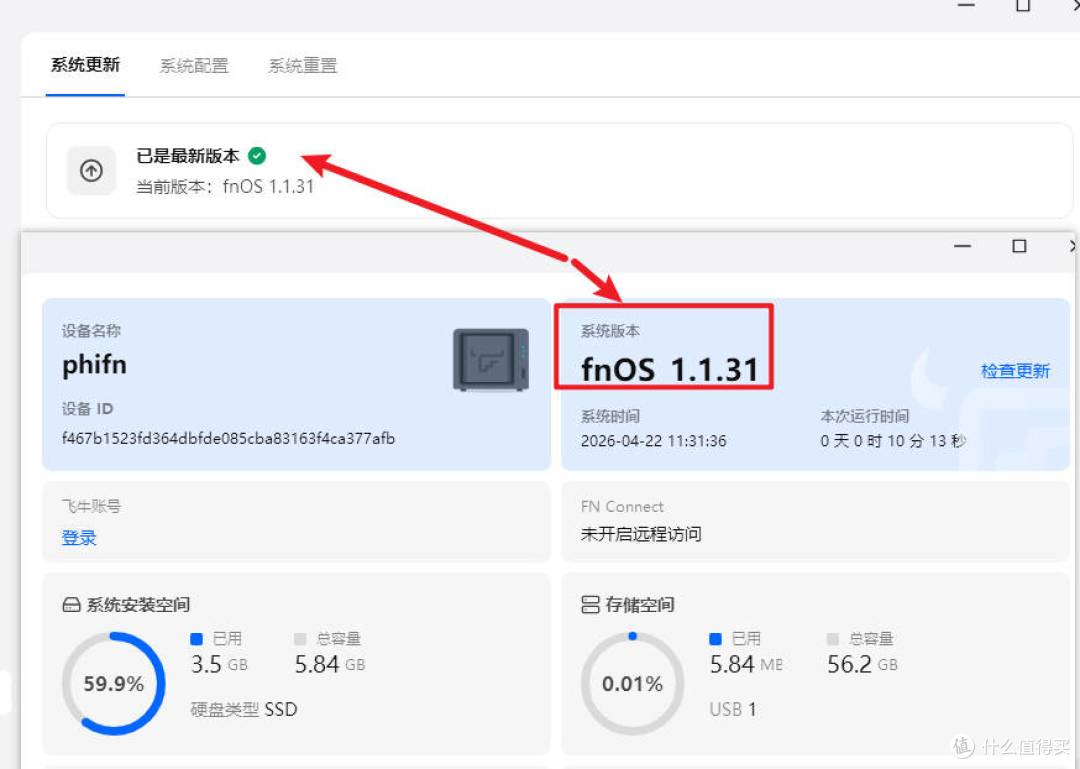Viewport: 1080px width, 769px height.
Task: Click the system time 2026-04-22 11:31:36
Action: coord(653,441)
